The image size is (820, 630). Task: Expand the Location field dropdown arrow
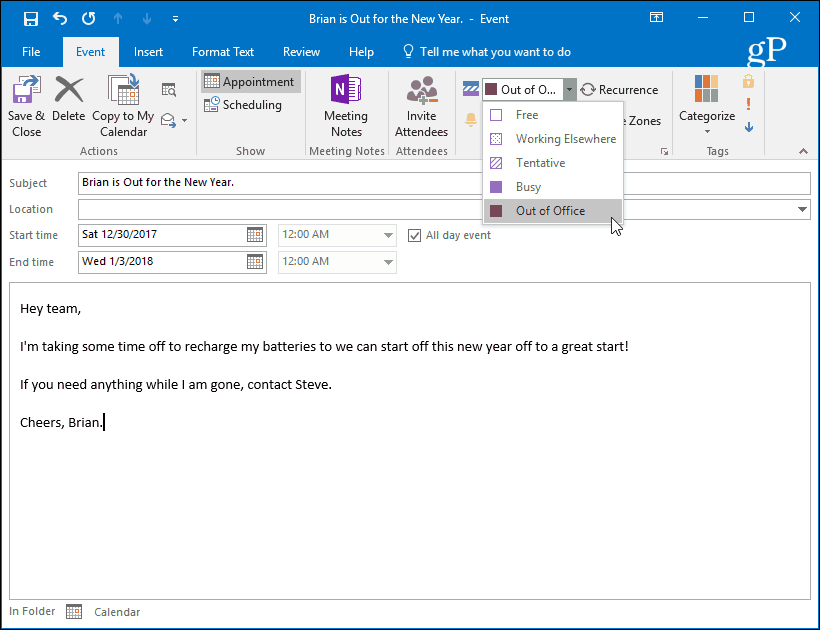pyautogui.click(x=803, y=209)
